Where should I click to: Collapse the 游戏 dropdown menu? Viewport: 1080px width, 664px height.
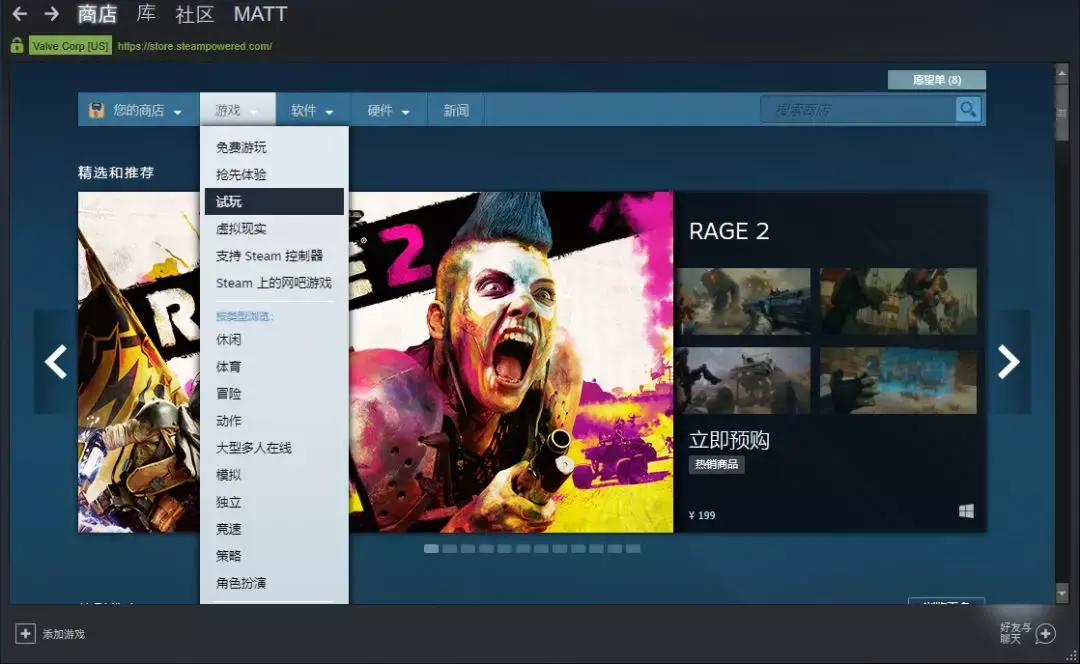point(238,110)
